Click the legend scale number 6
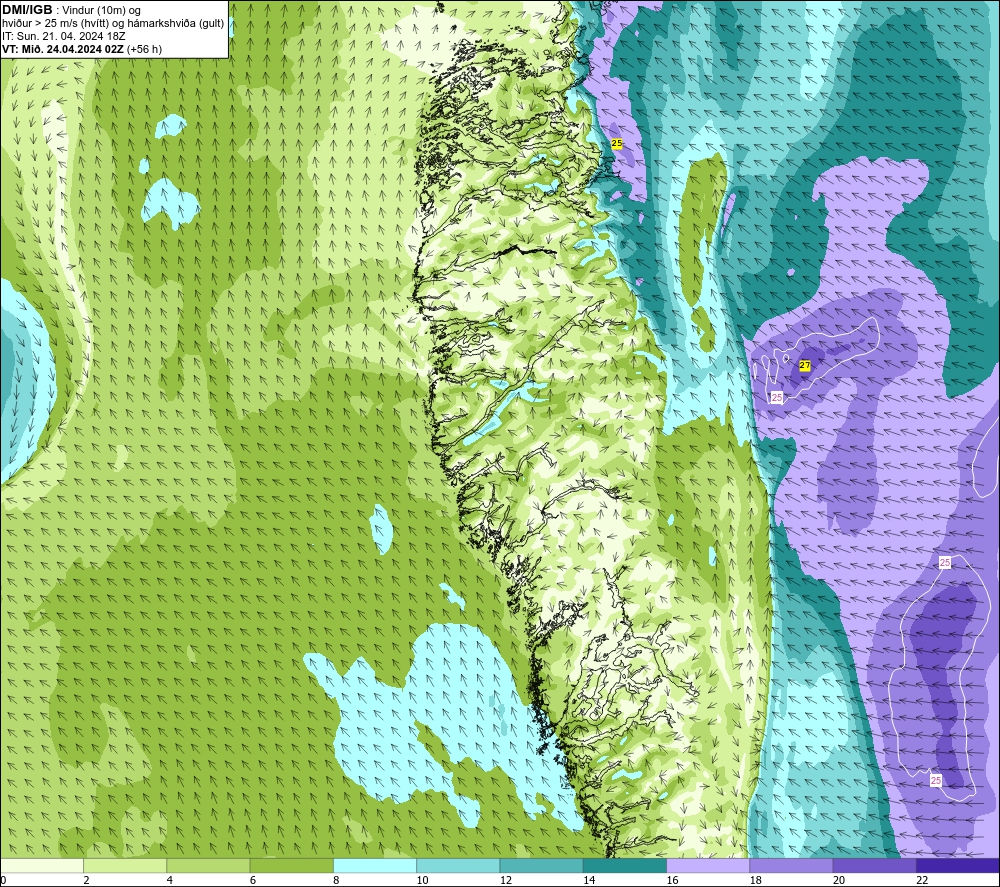This screenshot has height=887, width=1000. point(253,880)
